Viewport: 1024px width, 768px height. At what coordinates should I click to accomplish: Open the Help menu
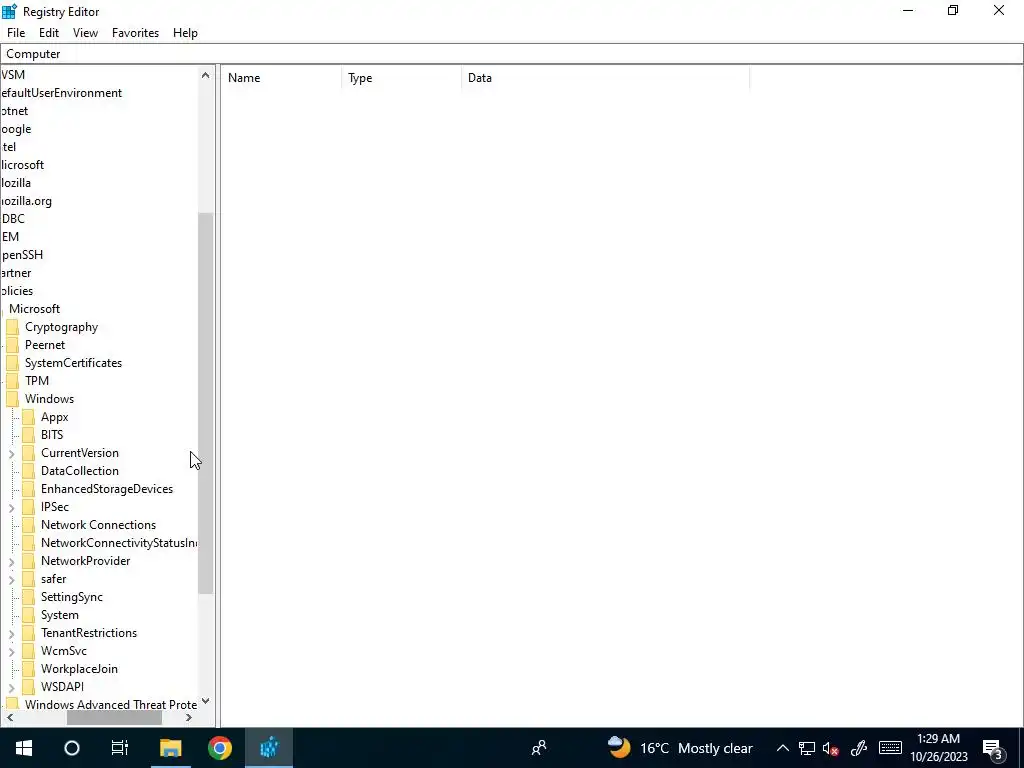click(185, 33)
